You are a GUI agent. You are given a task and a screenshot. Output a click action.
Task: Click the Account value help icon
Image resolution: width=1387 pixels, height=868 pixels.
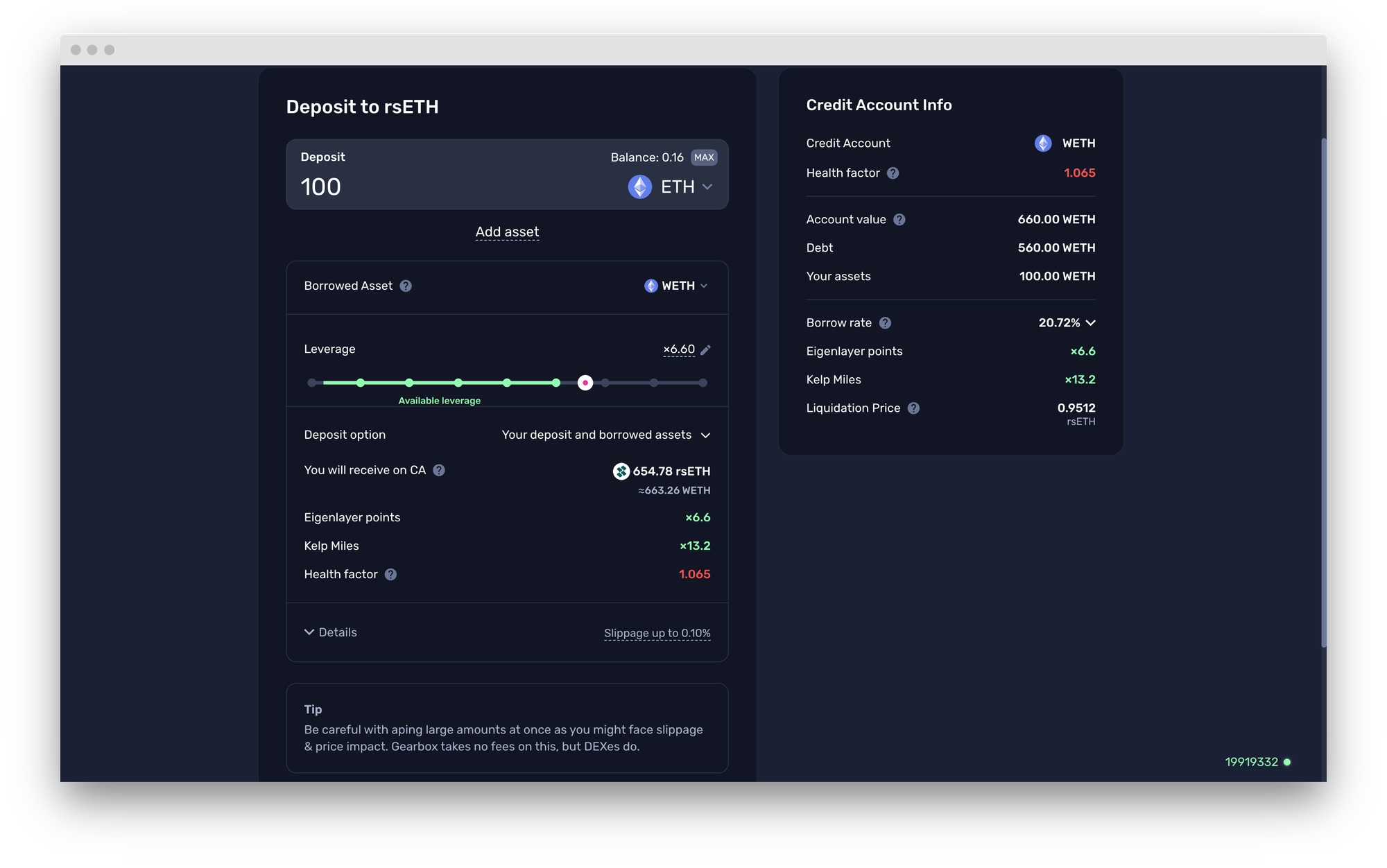[899, 219]
